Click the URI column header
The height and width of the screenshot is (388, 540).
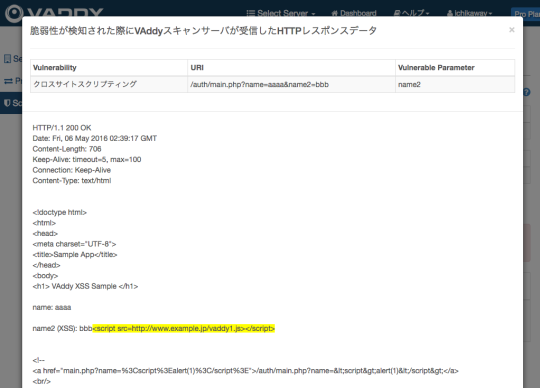[x=291, y=68]
